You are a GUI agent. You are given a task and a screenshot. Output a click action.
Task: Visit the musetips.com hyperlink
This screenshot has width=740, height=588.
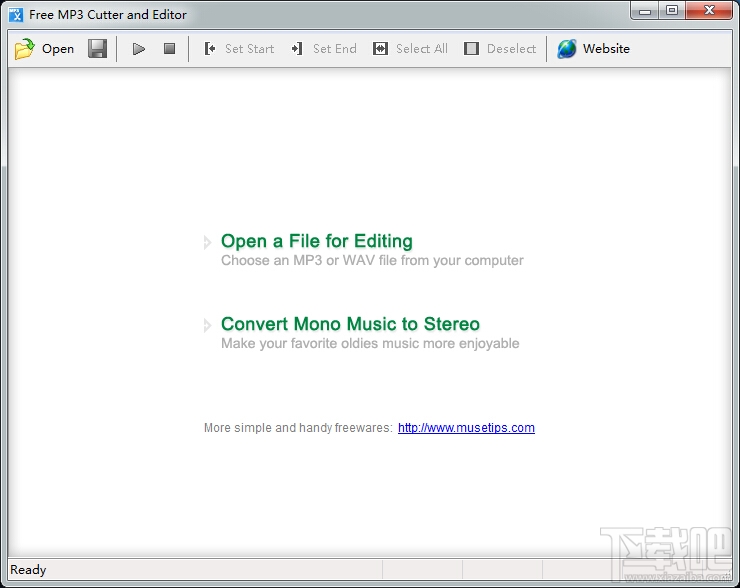[x=466, y=428]
